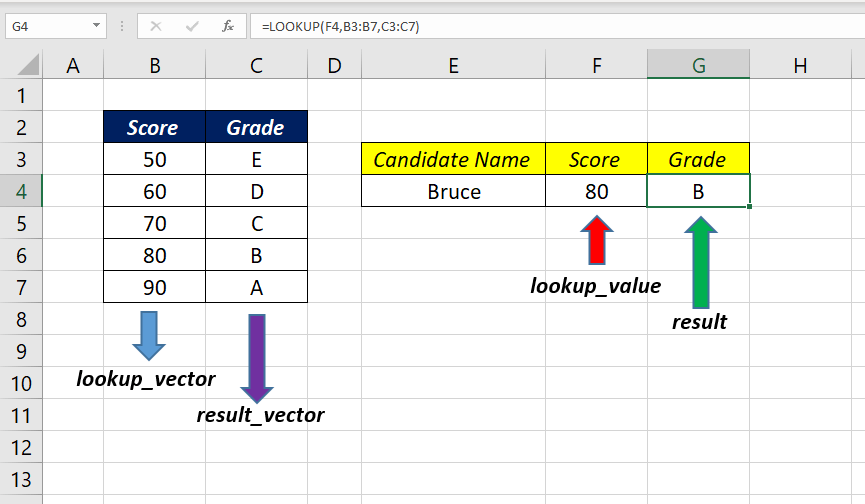Screen dimensions: 865x504
Task: Select row 7 header
Action: tap(21, 287)
